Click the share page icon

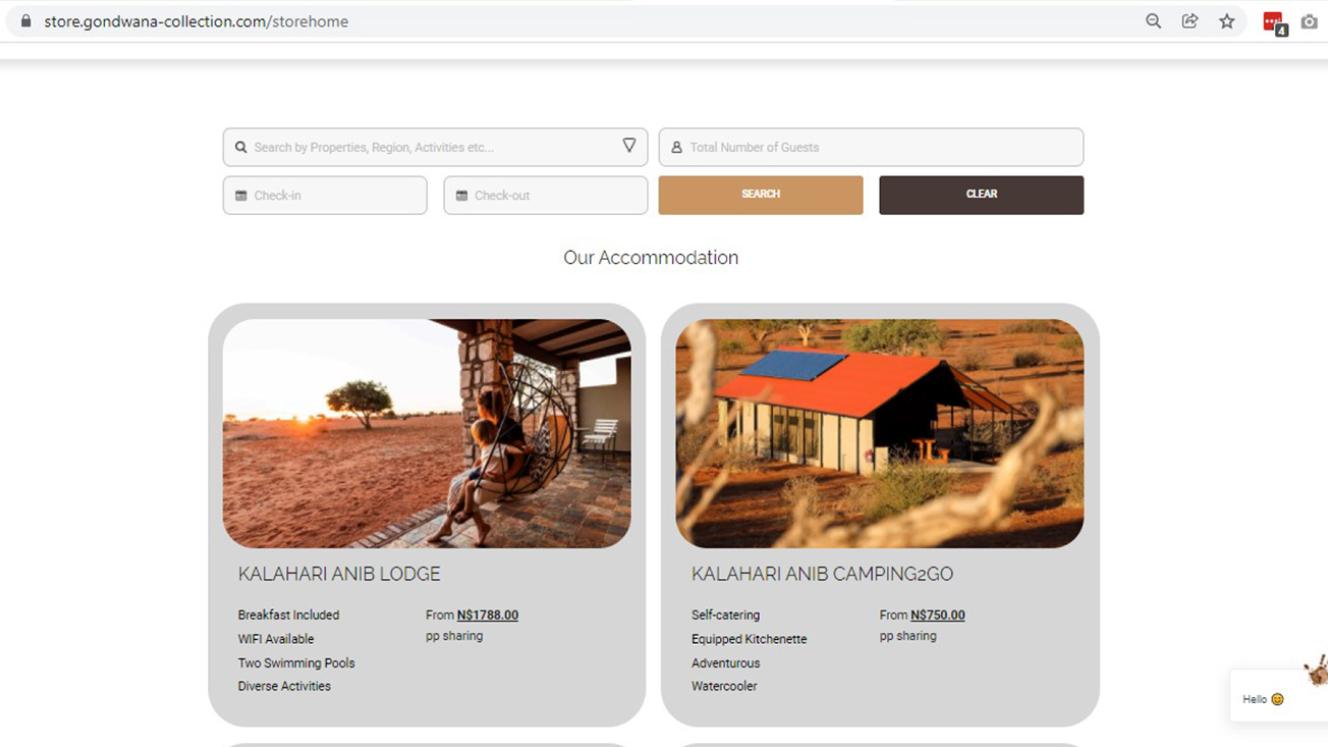(1190, 21)
